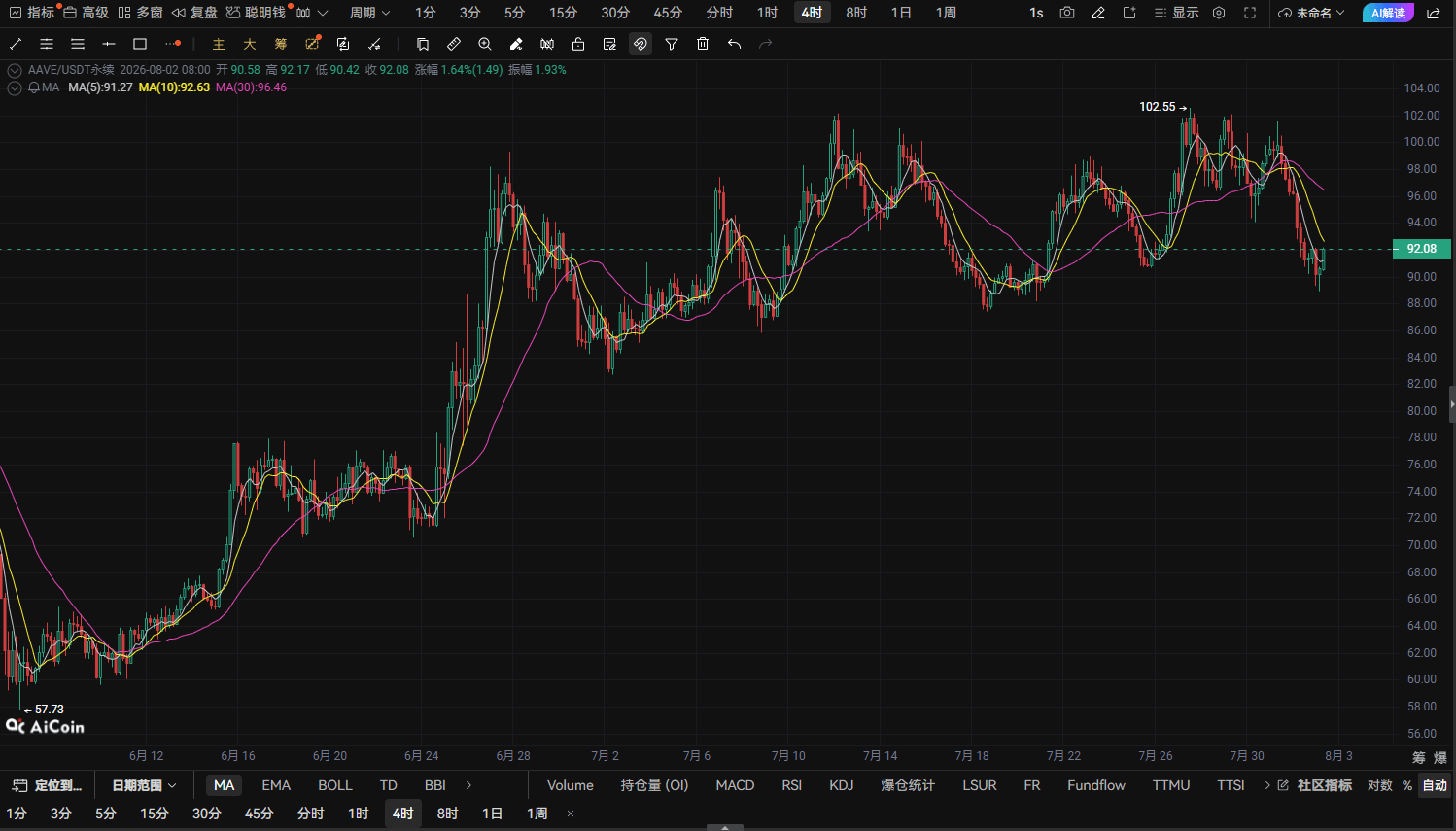Select the 1周 interval in top bar
The height and width of the screenshot is (831, 1456).
[x=946, y=13]
